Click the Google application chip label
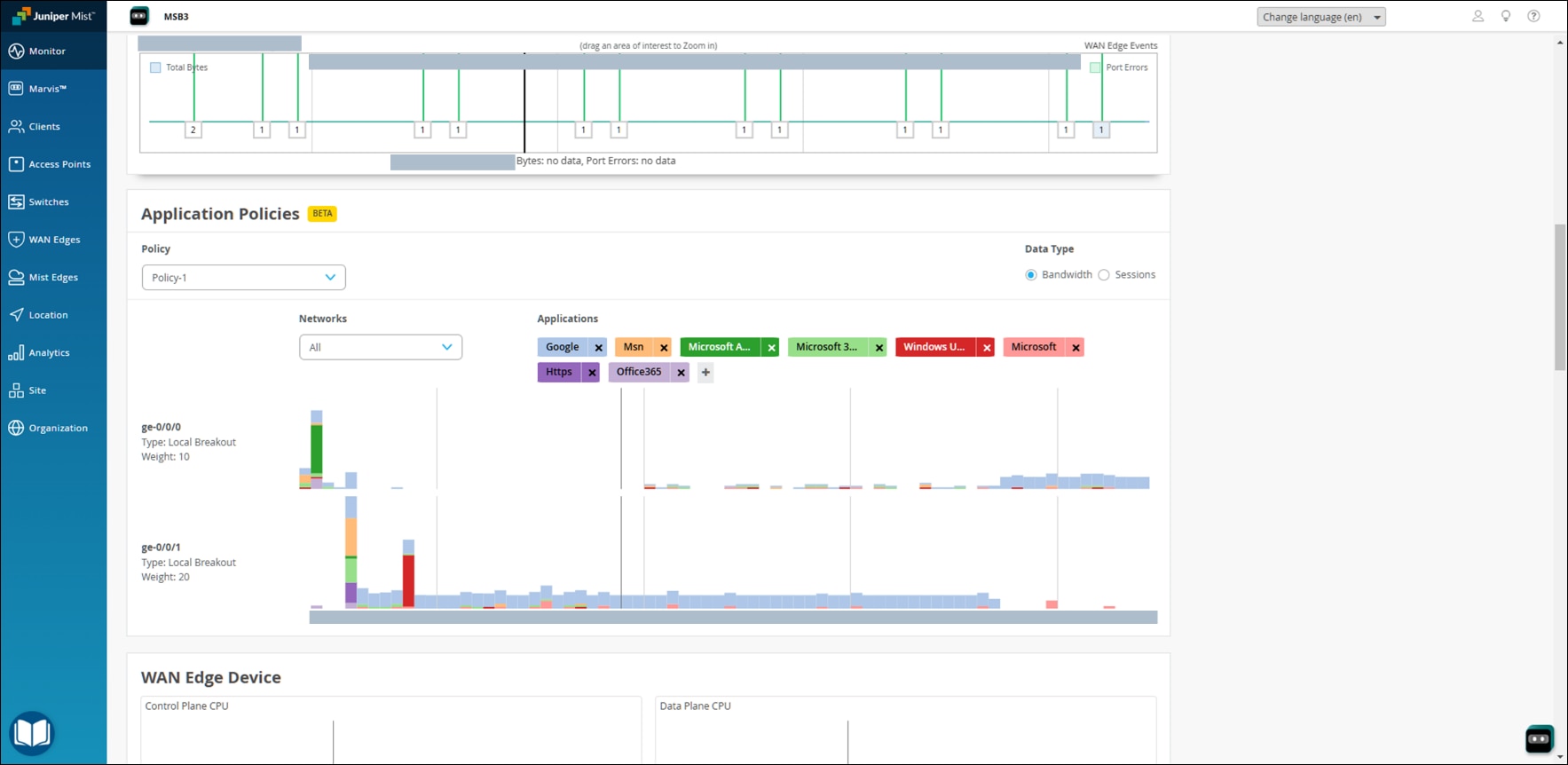Image resolution: width=1568 pixels, height=765 pixels. (x=563, y=347)
